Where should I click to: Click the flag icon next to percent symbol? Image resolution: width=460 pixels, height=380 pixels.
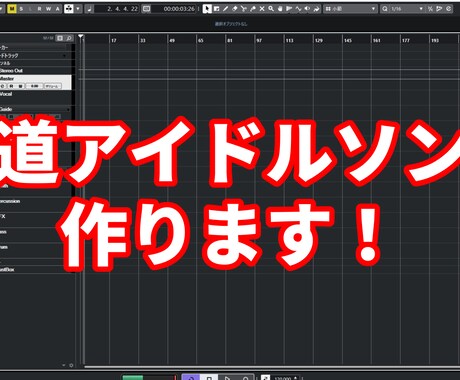439,9
